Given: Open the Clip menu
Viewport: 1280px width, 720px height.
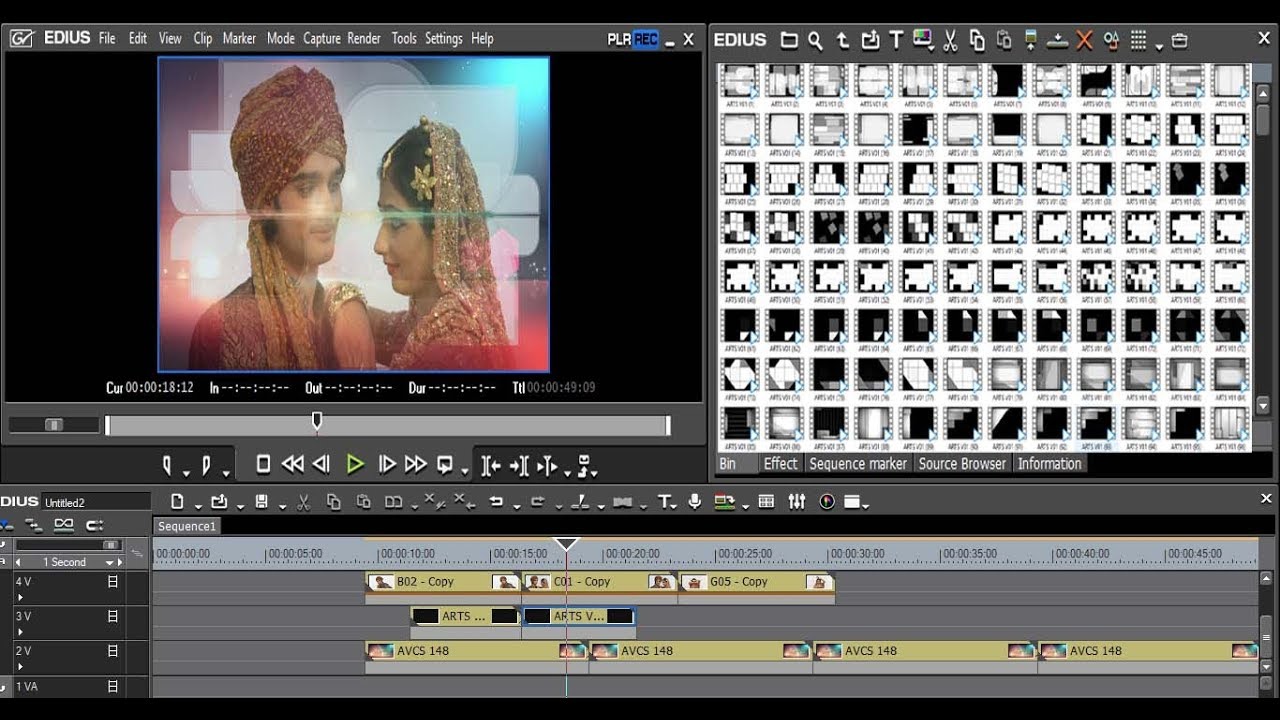Looking at the screenshot, I should (x=203, y=39).
